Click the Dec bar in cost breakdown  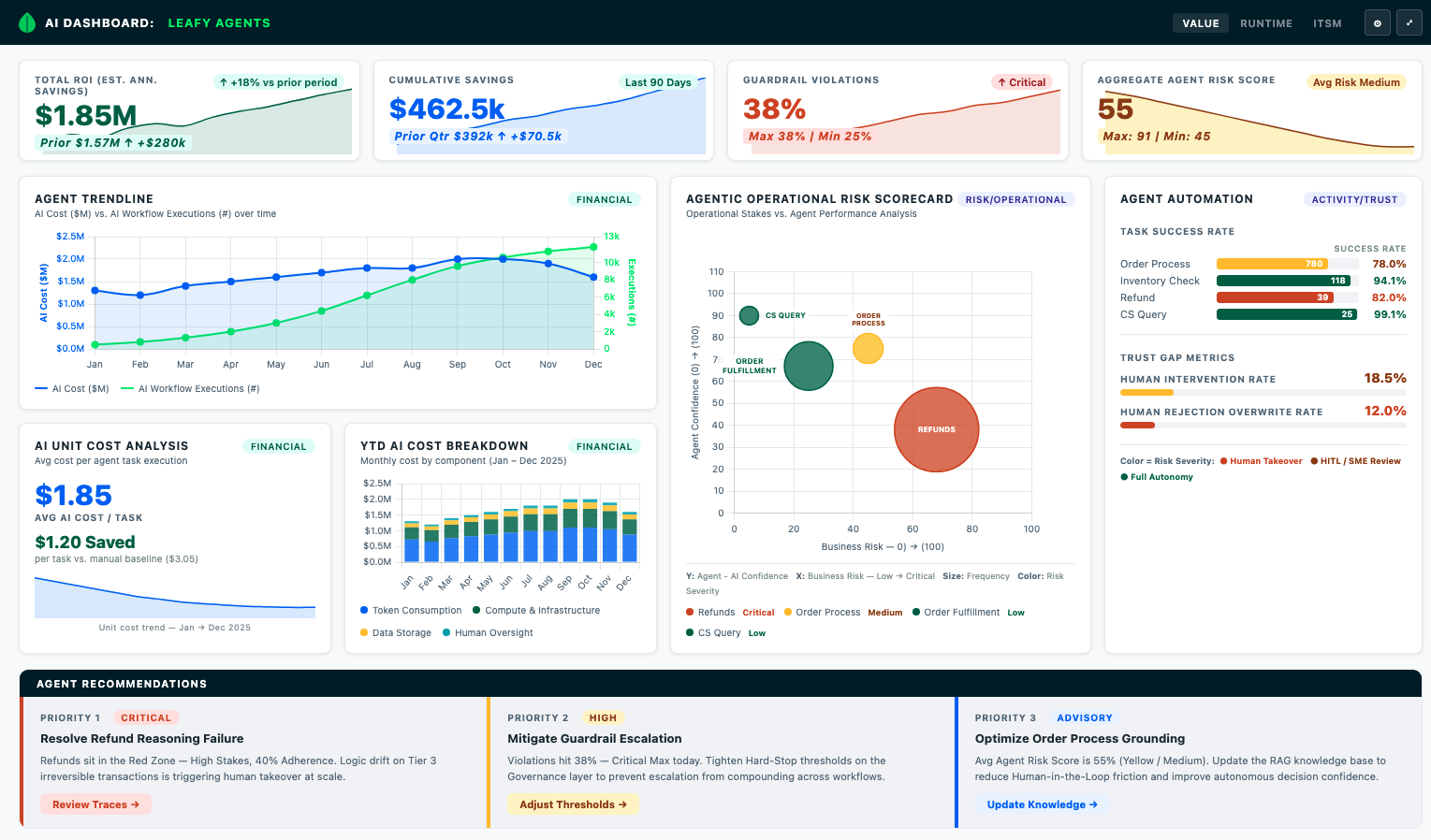pos(629,536)
